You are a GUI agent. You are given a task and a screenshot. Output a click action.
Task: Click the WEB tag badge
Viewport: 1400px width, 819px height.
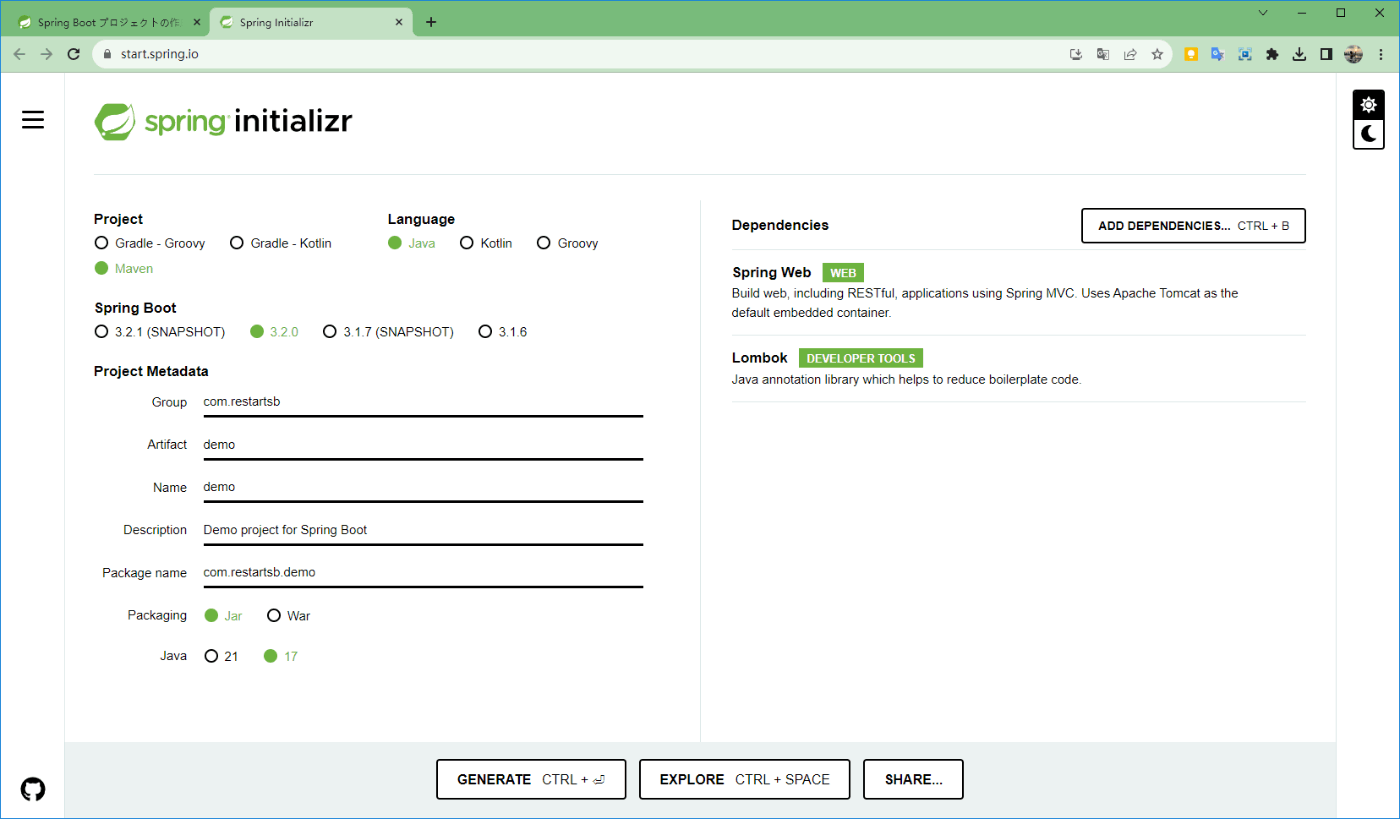click(x=843, y=273)
